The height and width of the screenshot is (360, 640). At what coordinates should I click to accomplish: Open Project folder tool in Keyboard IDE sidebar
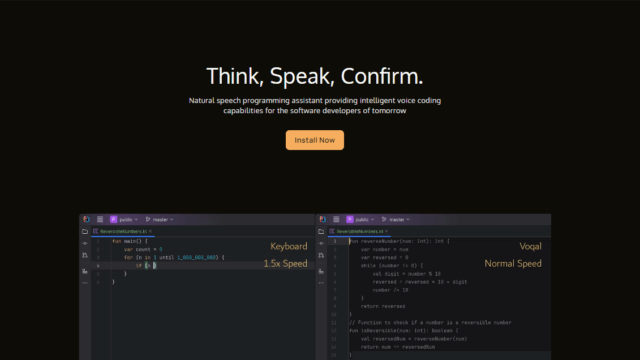coord(85,231)
